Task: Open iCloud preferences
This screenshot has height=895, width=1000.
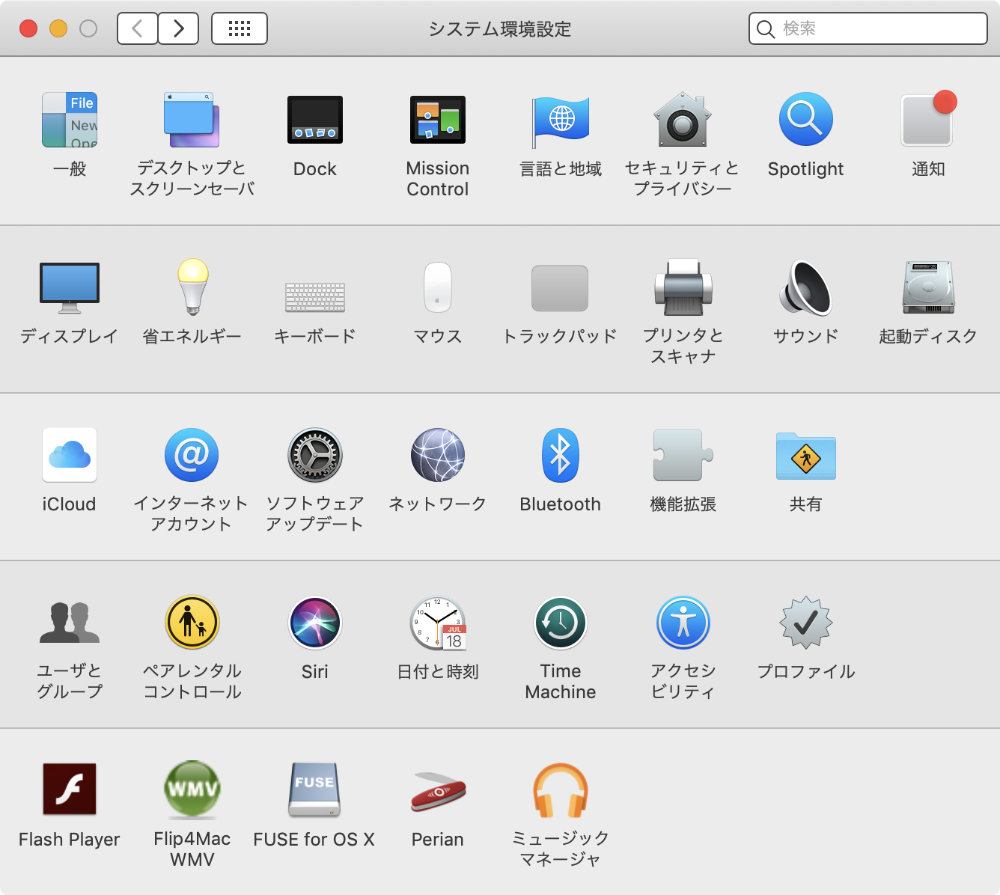Action: 70,455
